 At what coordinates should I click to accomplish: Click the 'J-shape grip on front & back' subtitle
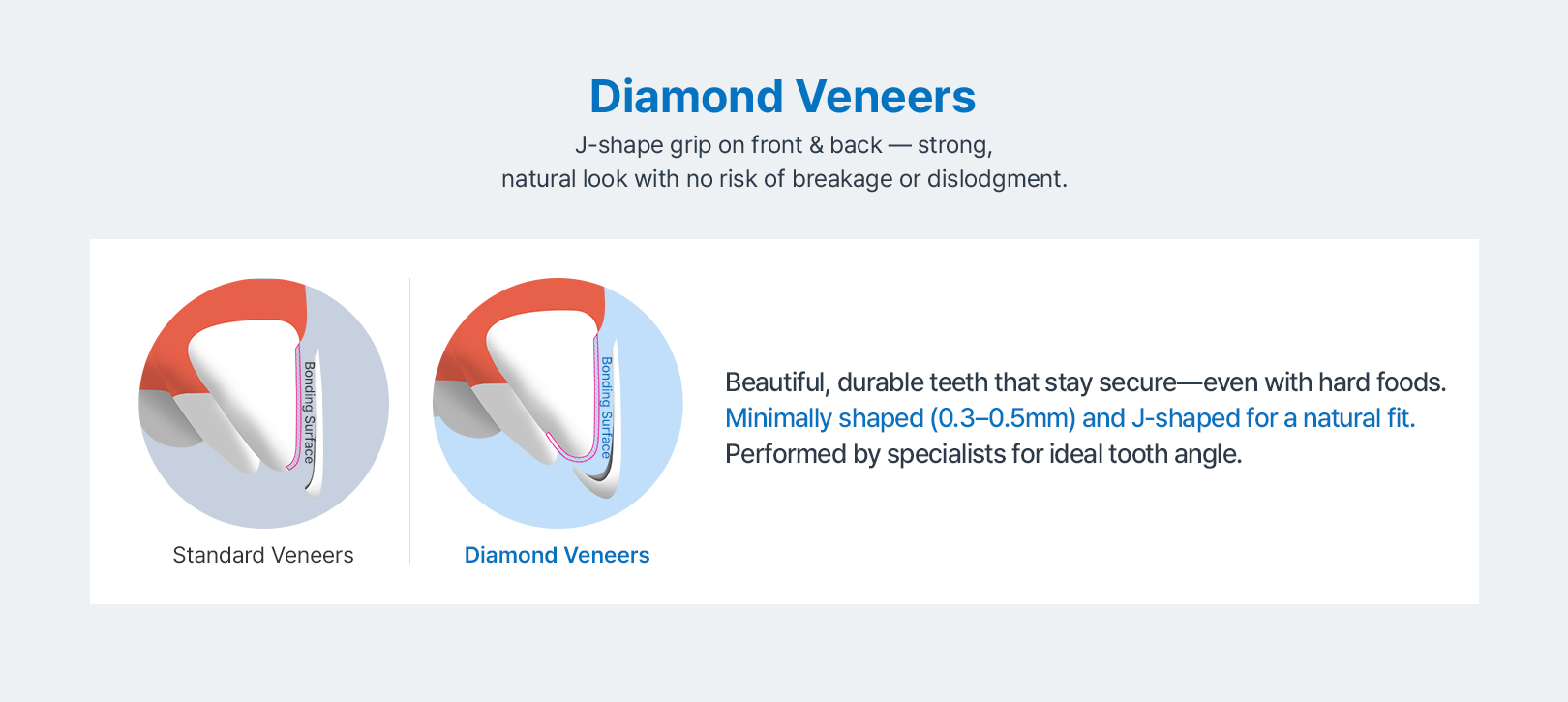(x=783, y=145)
